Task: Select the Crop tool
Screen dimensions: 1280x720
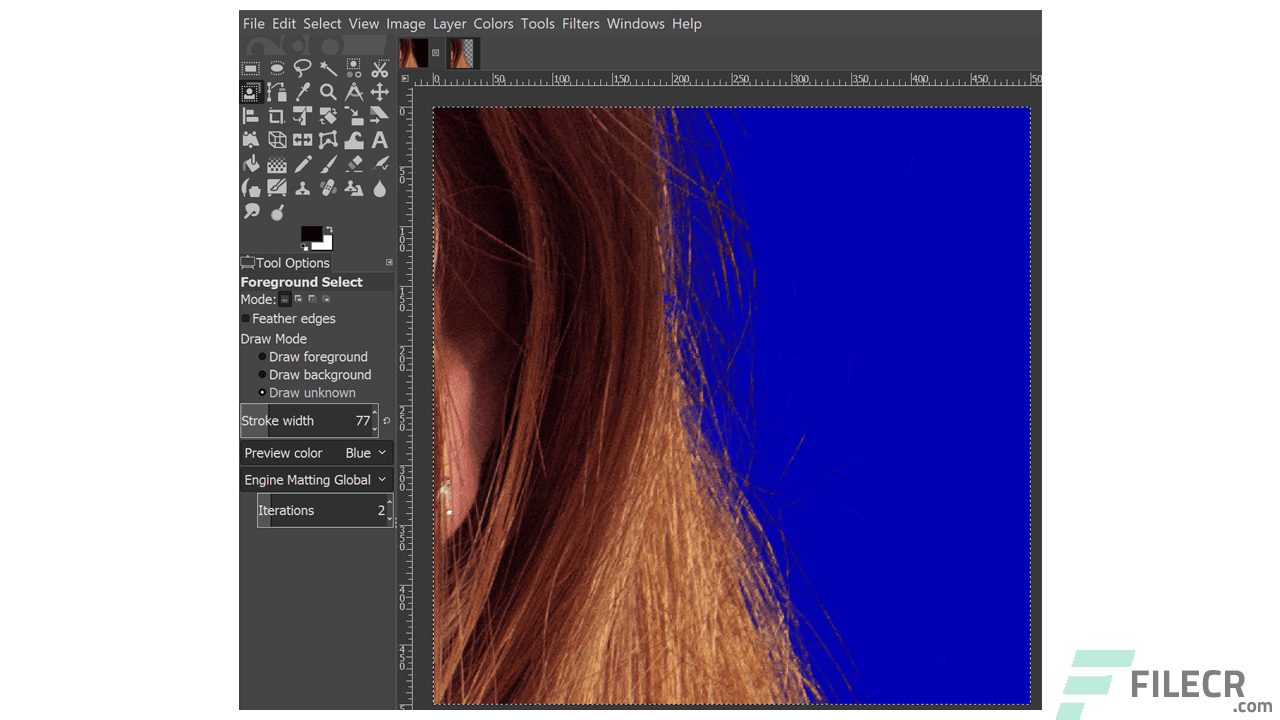Action: point(277,116)
